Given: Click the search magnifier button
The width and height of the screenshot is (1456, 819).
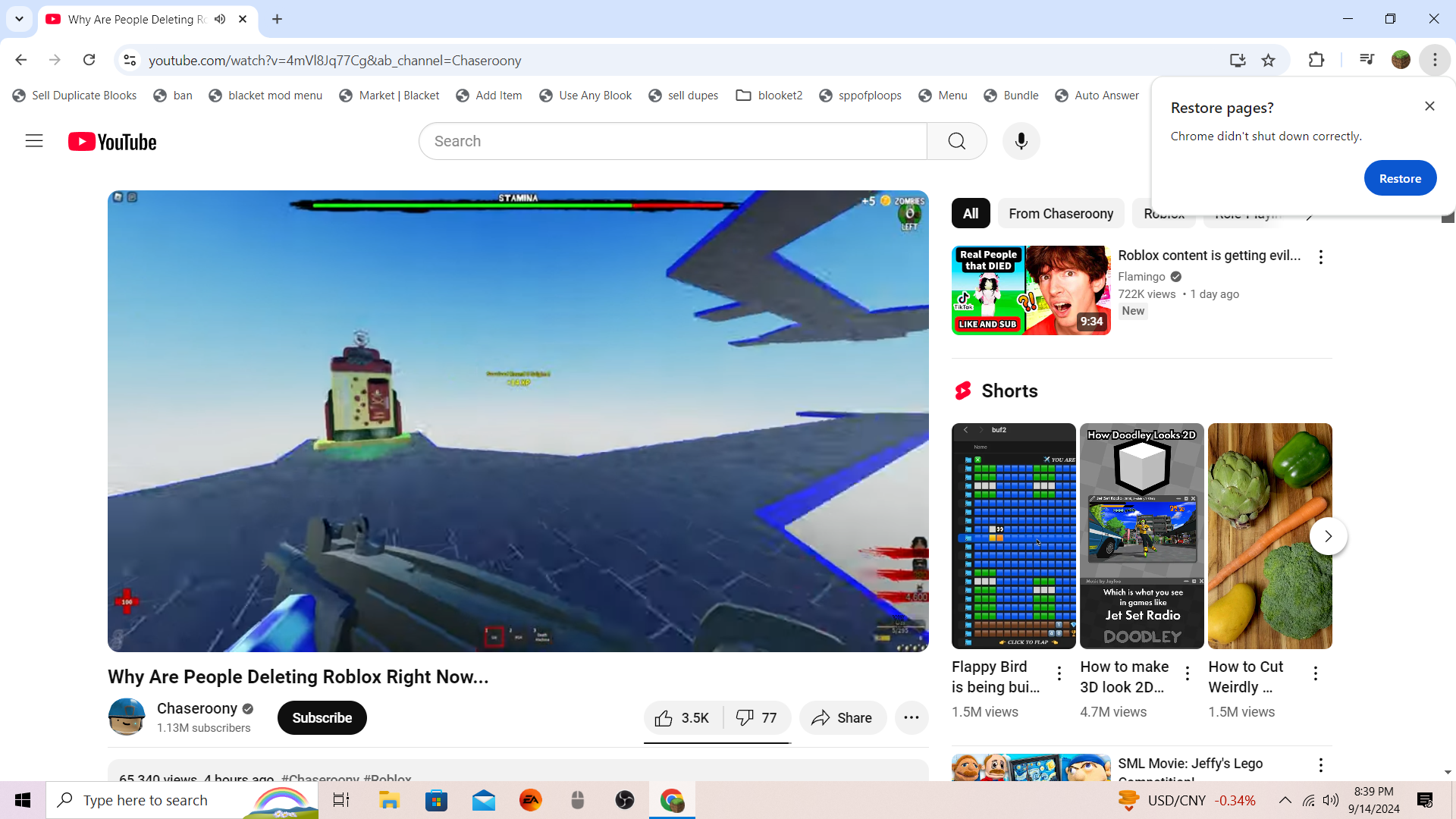Looking at the screenshot, I should point(956,141).
